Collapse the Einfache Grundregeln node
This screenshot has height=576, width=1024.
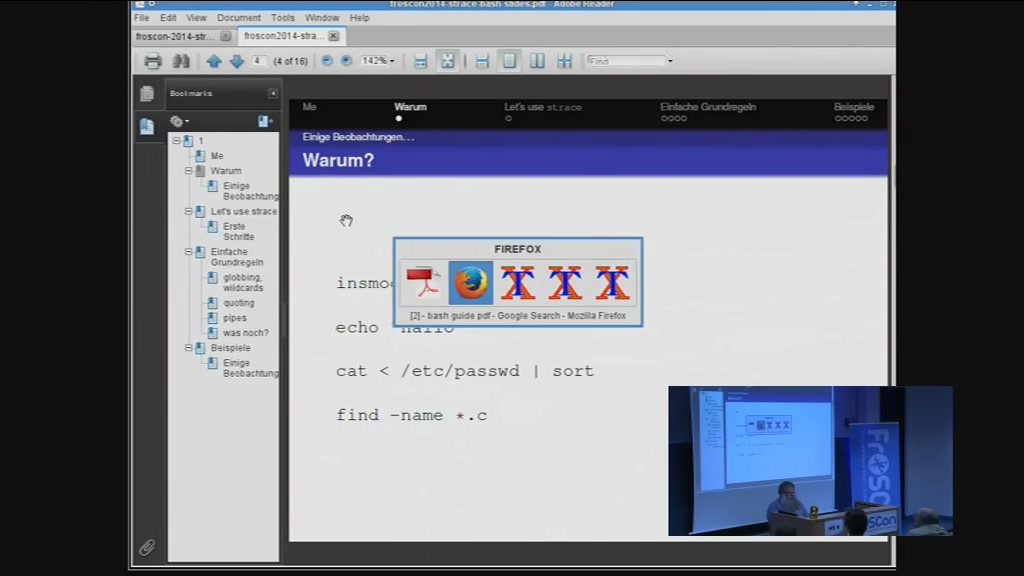189,251
